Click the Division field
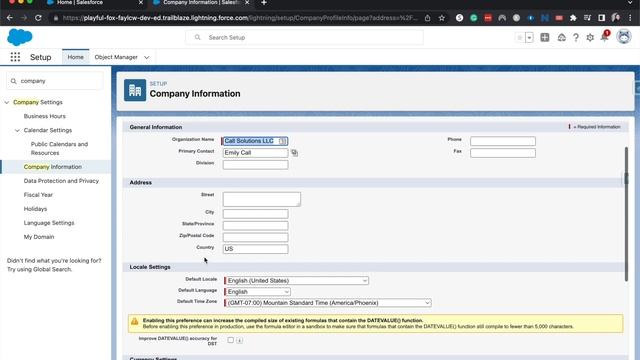640x360 pixels. 255,164
